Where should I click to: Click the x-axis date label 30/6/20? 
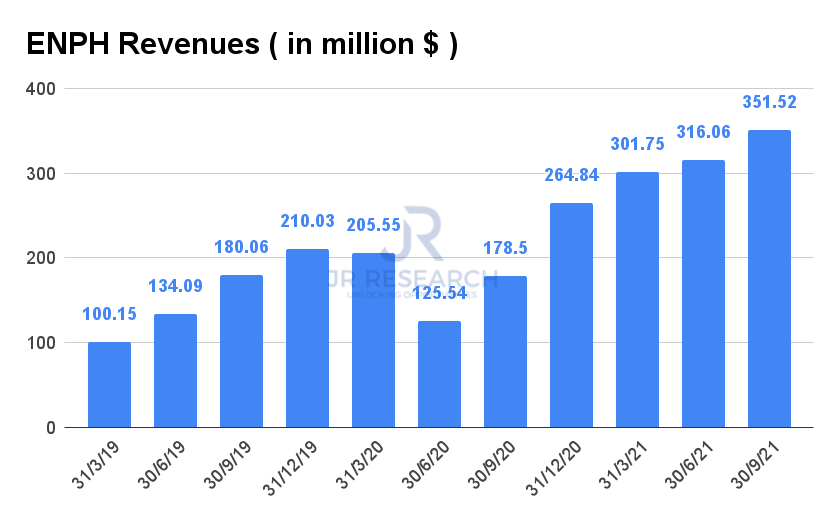click(426, 464)
